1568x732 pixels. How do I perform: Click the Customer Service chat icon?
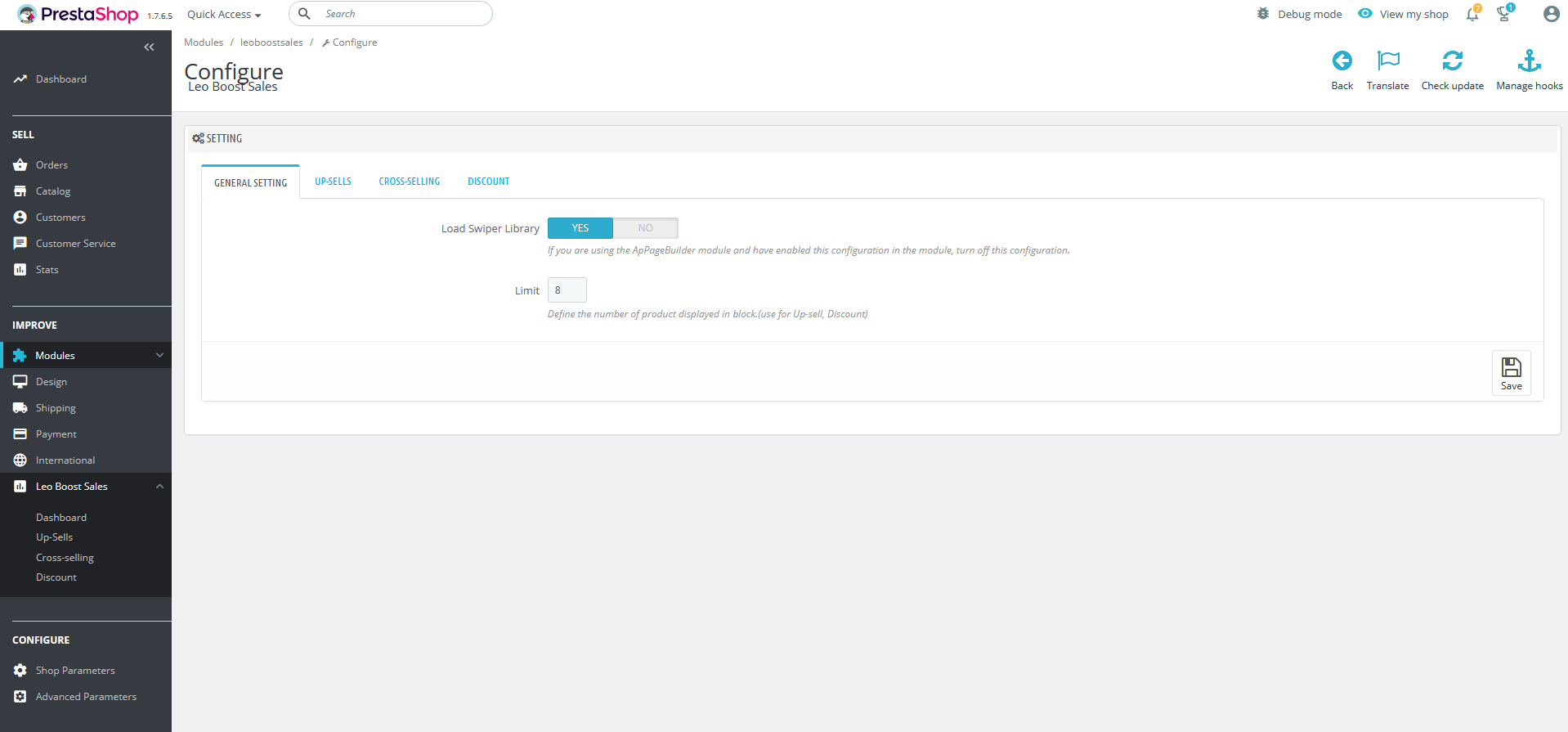tap(20, 244)
